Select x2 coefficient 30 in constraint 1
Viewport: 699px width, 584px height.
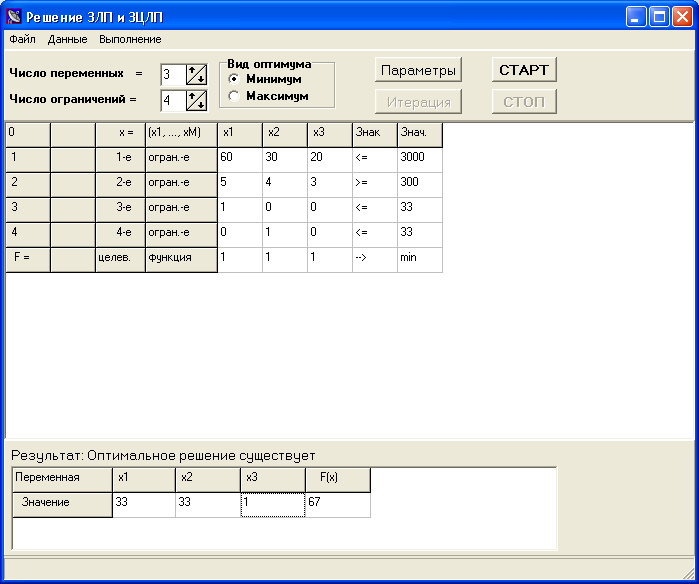[285, 160]
